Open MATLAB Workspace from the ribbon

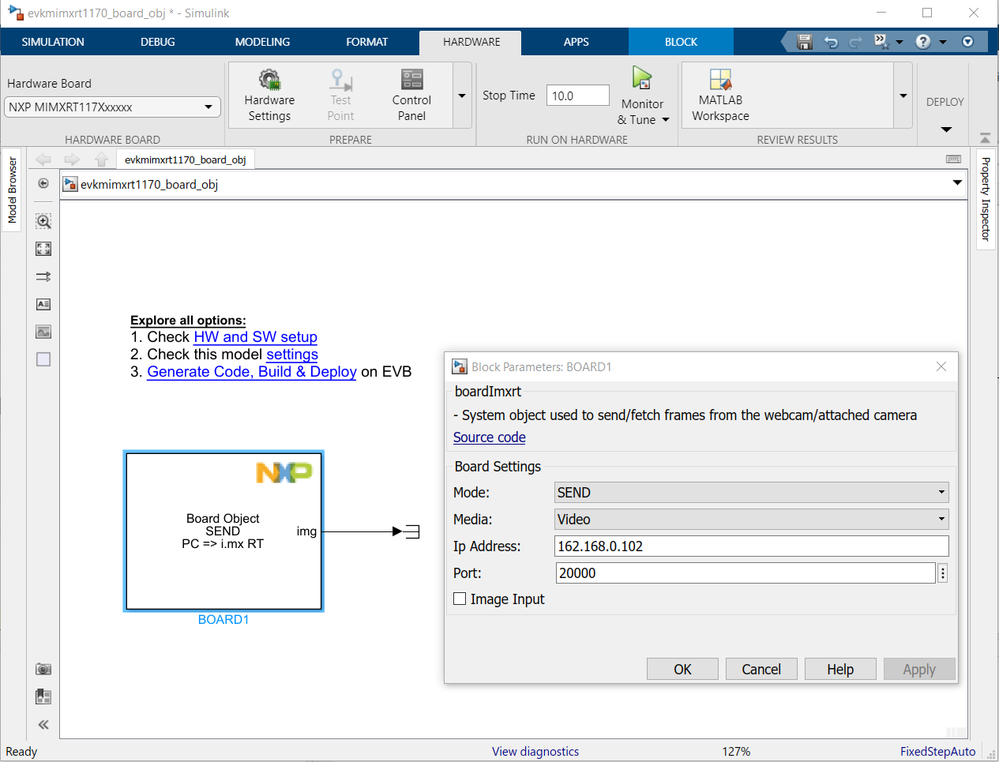719,93
